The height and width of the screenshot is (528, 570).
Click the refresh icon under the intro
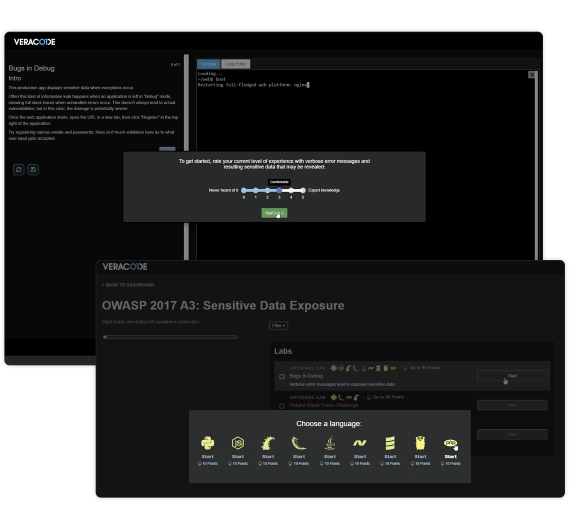(19, 170)
